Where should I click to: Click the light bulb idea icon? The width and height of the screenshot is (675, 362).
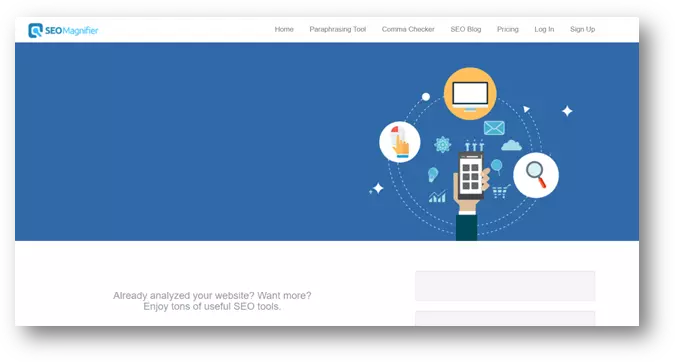[x=433, y=174]
